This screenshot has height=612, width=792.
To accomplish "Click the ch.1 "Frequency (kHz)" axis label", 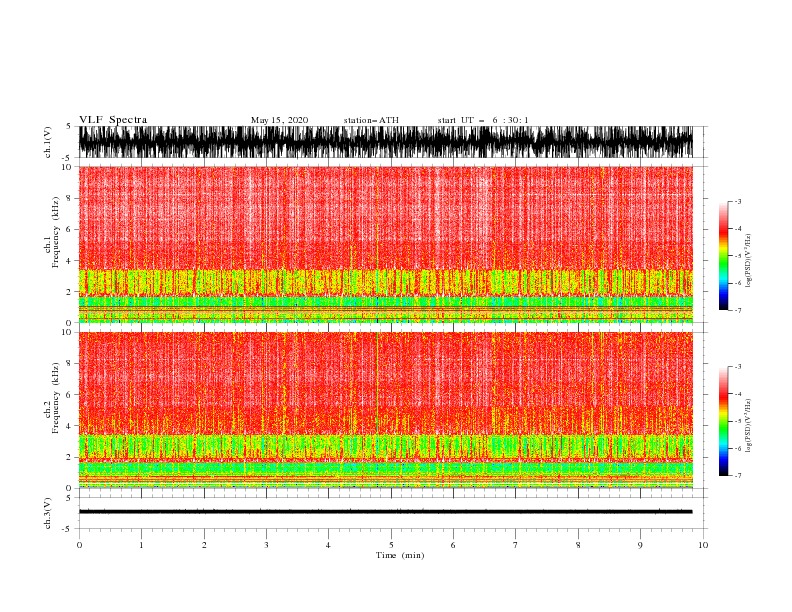I will point(55,232).
